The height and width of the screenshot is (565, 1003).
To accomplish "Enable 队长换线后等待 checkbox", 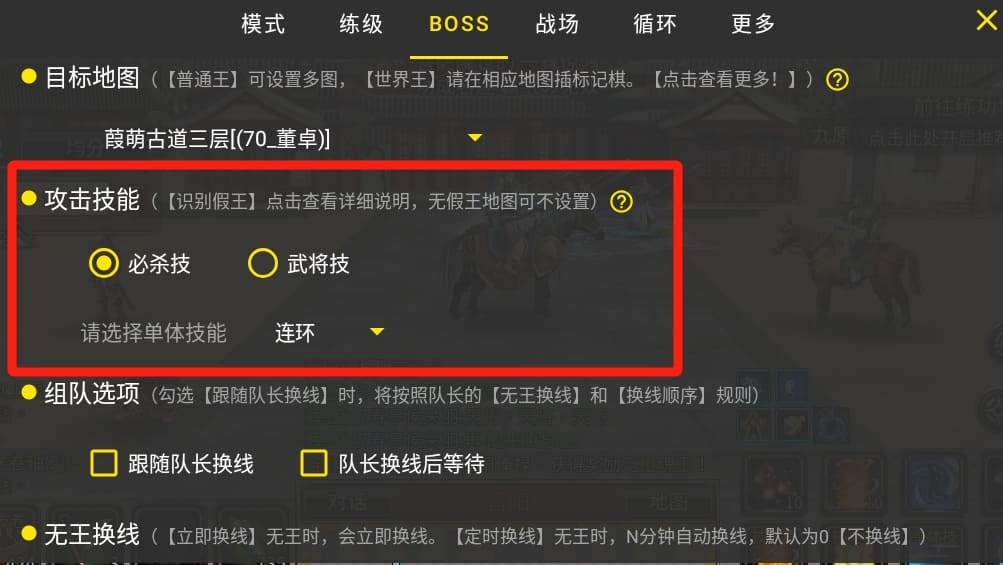I will click(313, 463).
